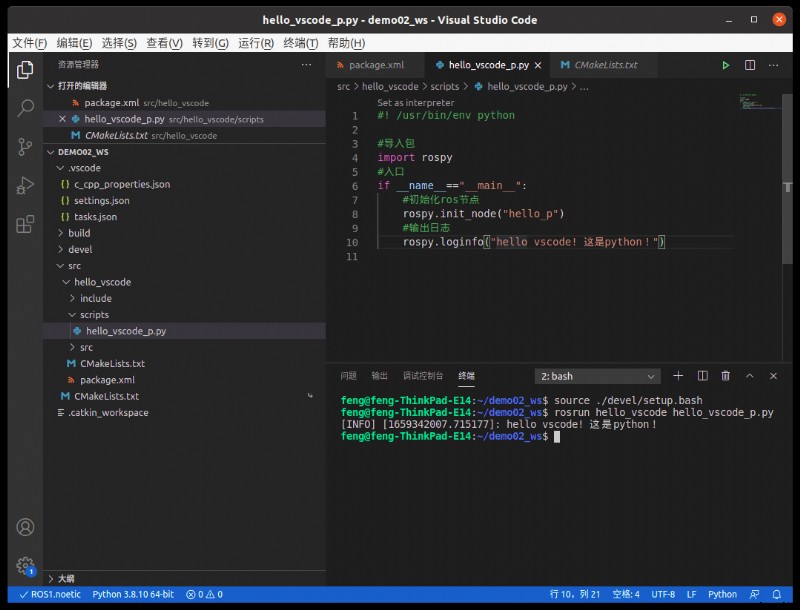Kill terminal with trash icon
This screenshot has height=610, width=800.
(726, 376)
